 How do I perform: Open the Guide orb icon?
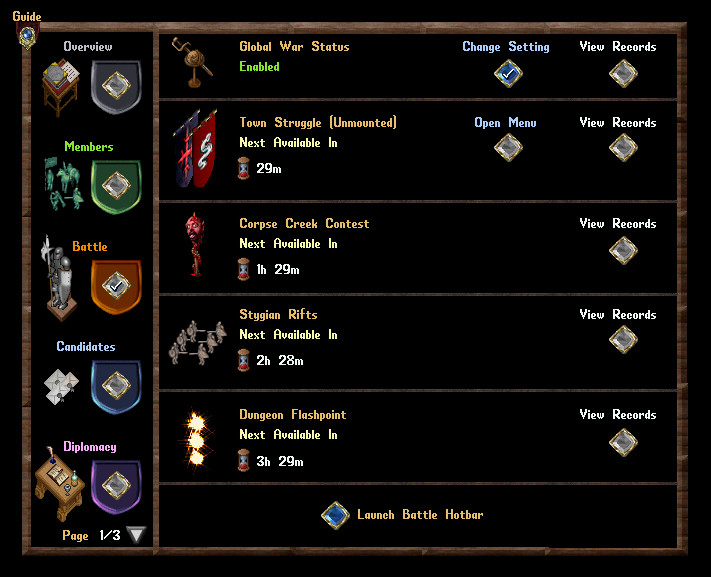(27, 35)
